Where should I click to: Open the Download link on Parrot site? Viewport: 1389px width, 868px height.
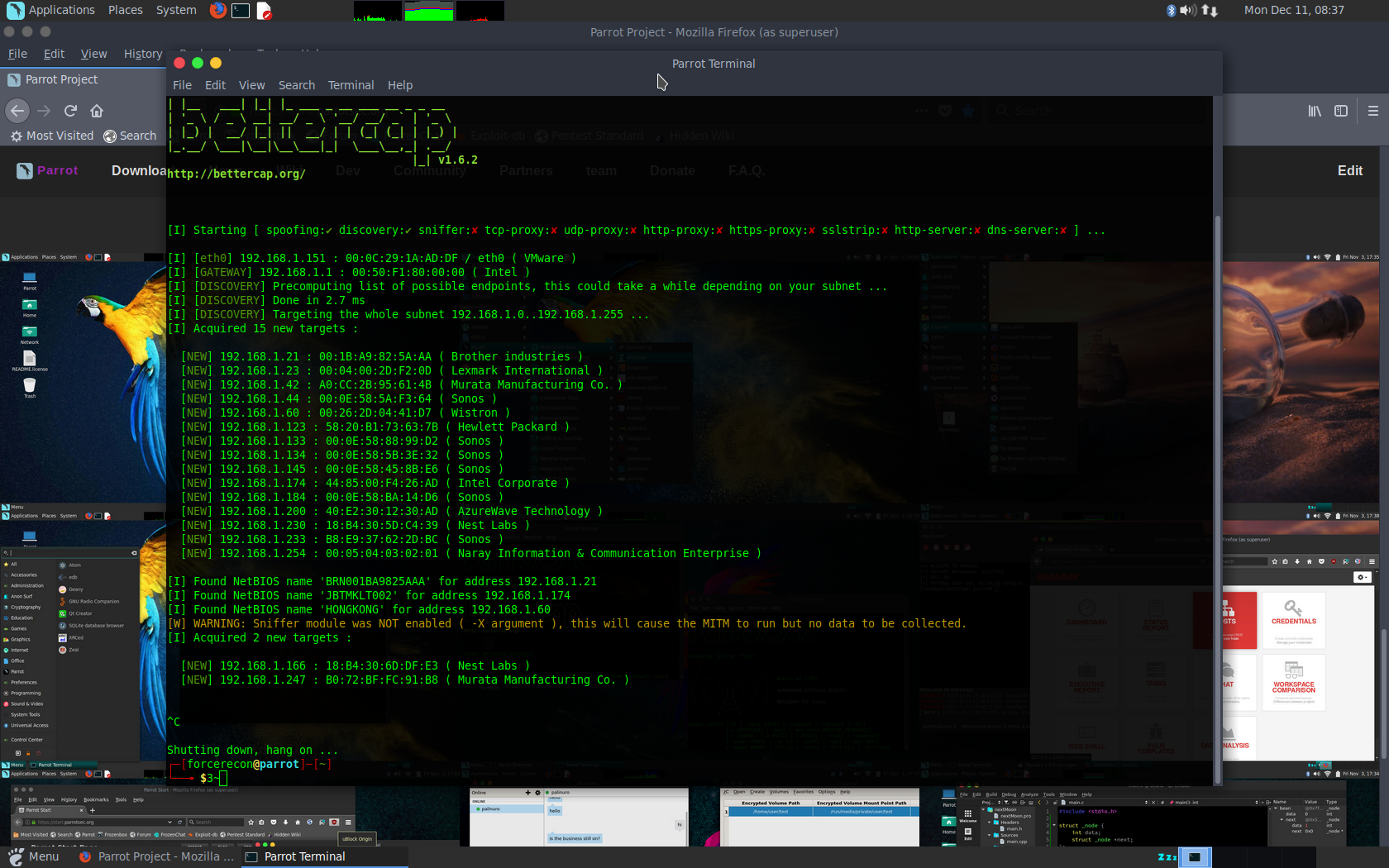coord(139,170)
